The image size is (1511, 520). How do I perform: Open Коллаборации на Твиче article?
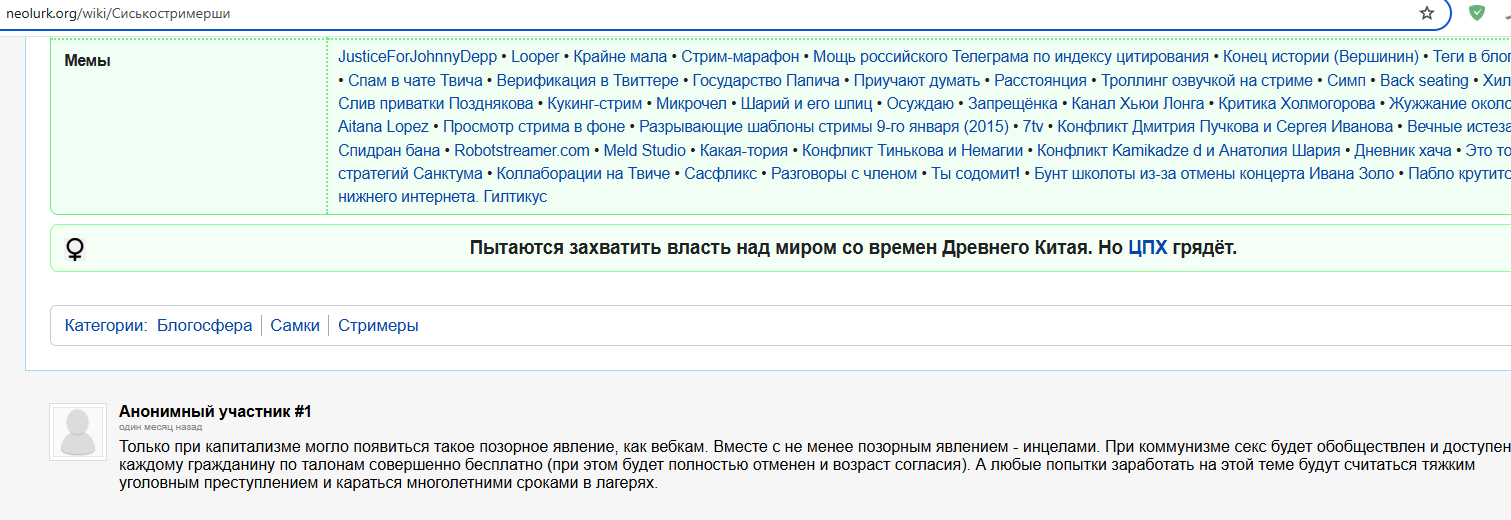coord(583,174)
